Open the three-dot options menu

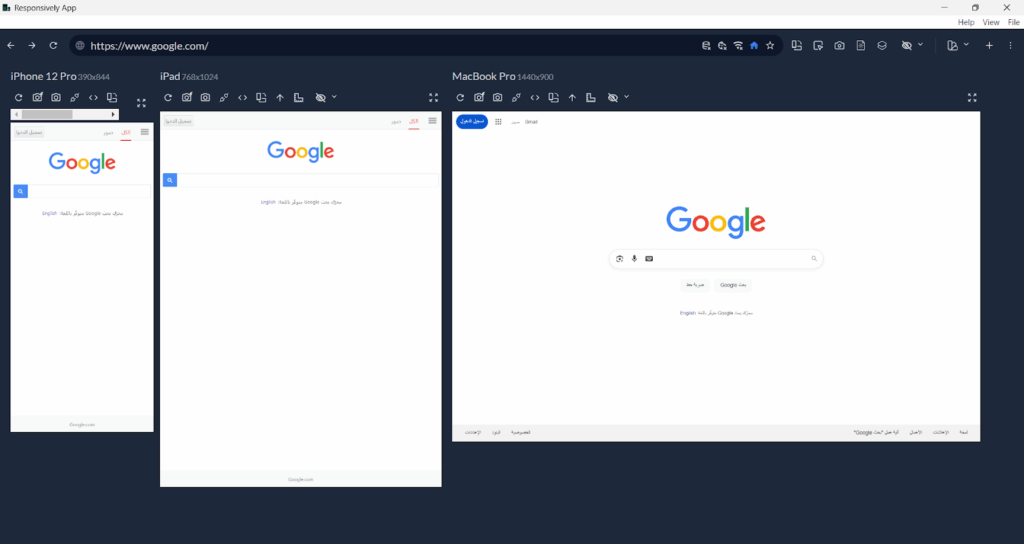click(1010, 46)
